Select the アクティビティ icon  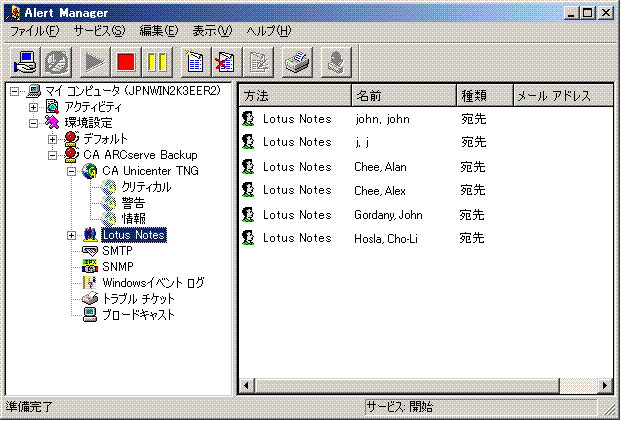(52, 107)
